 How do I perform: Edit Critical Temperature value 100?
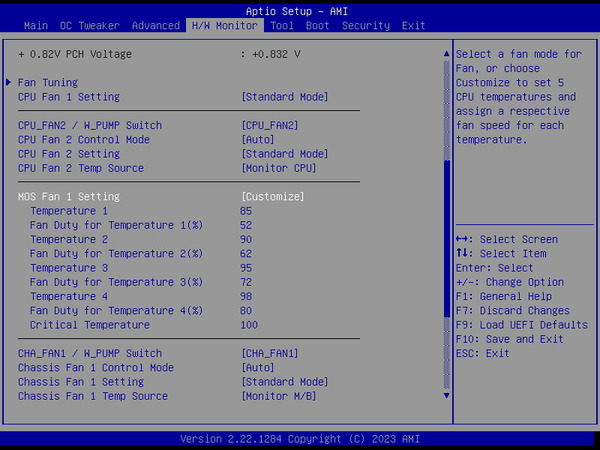(249, 325)
